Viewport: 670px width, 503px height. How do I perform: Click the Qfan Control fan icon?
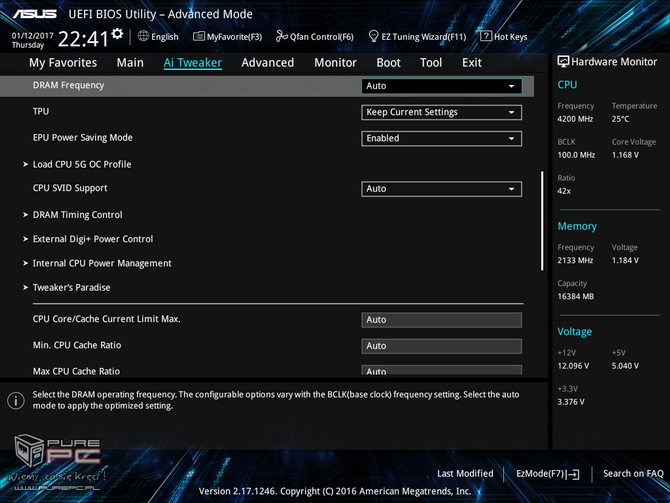pos(282,36)
